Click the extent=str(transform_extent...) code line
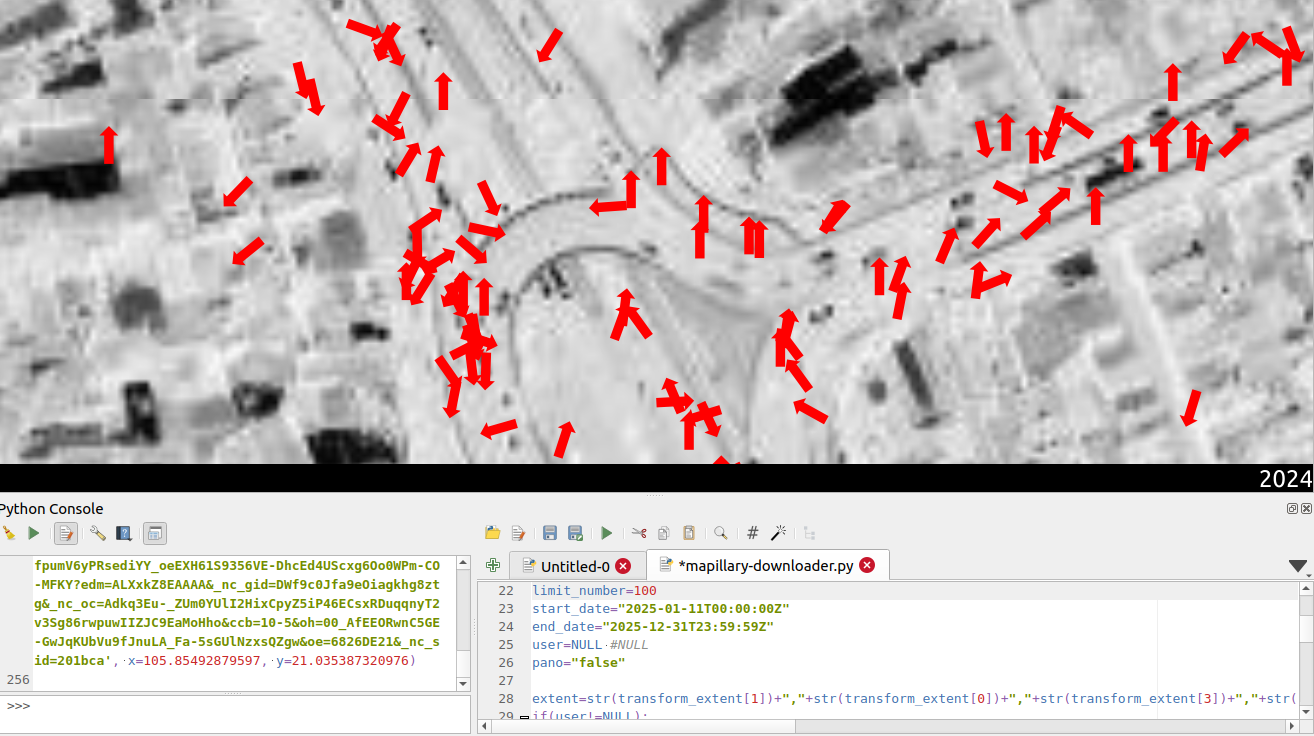 coord(914,698)
